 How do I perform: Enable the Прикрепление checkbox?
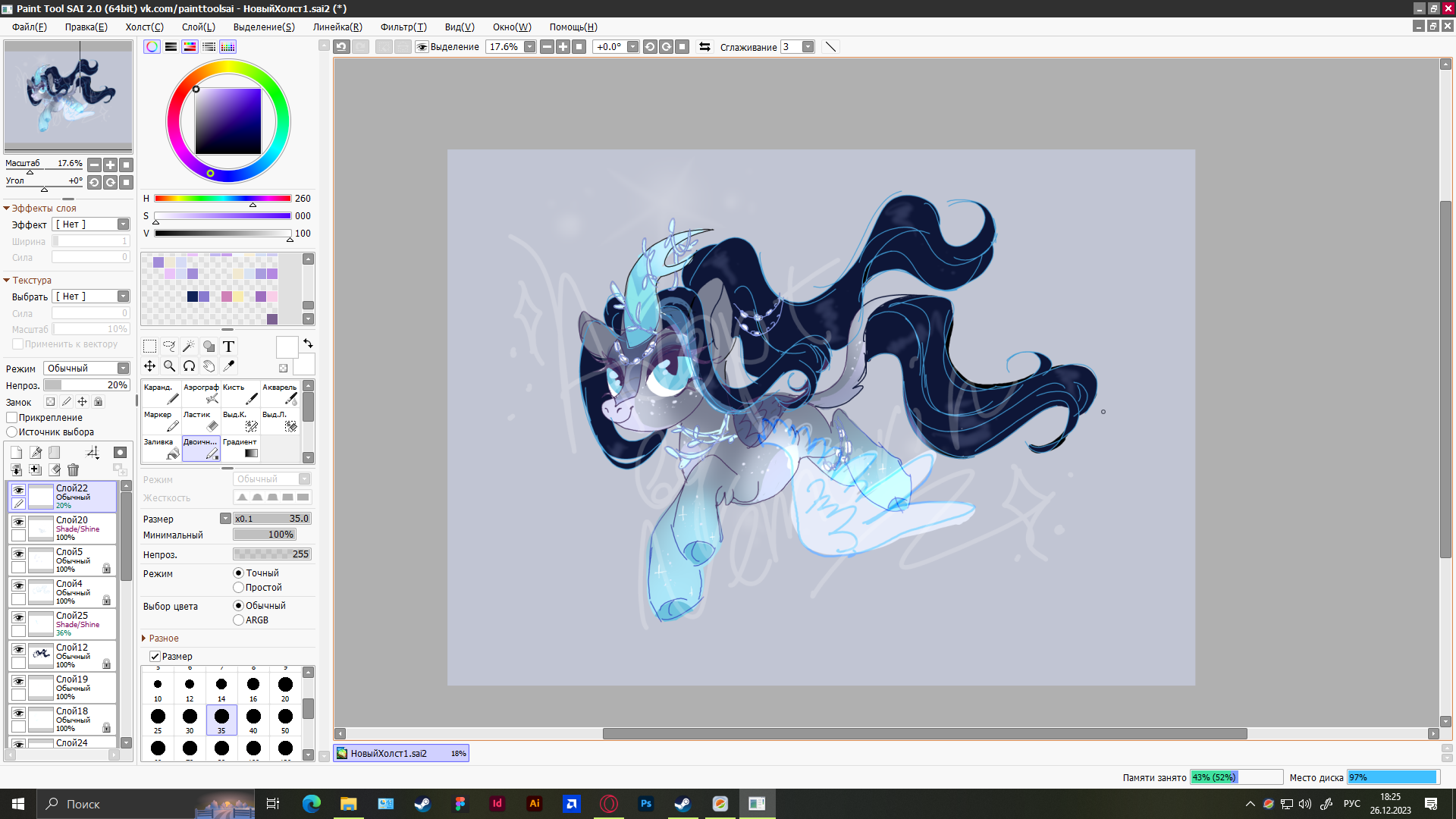coord(12,418)
